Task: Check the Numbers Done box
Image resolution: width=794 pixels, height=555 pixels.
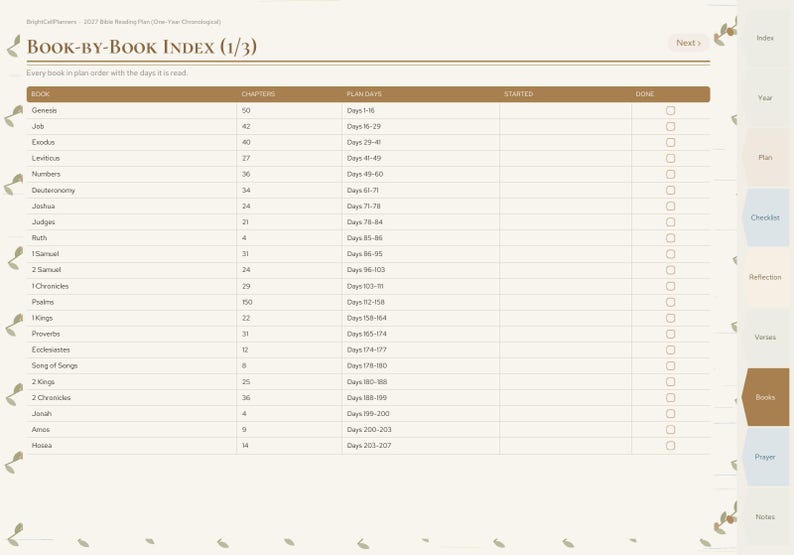Action: coord(670,174)
